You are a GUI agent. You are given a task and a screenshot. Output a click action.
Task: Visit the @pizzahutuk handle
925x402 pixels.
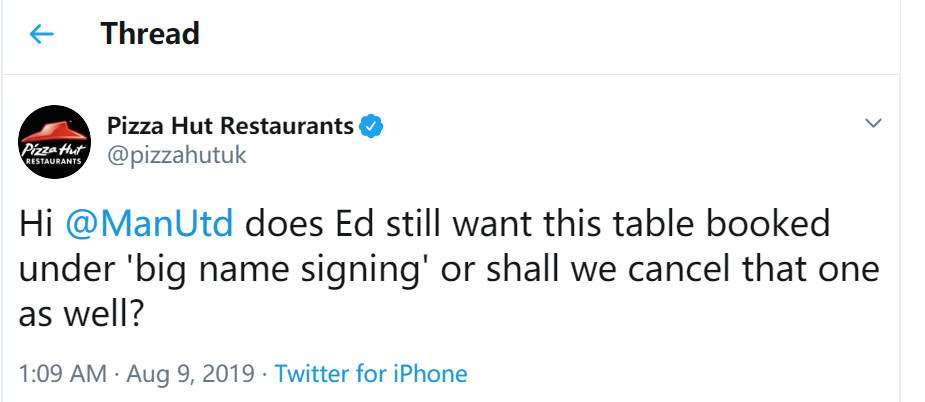pos(176,156)
